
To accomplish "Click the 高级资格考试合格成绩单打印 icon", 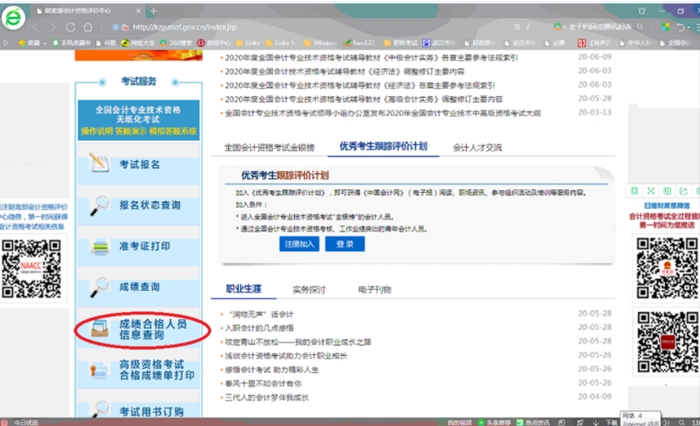I will [x=99, y=370].
